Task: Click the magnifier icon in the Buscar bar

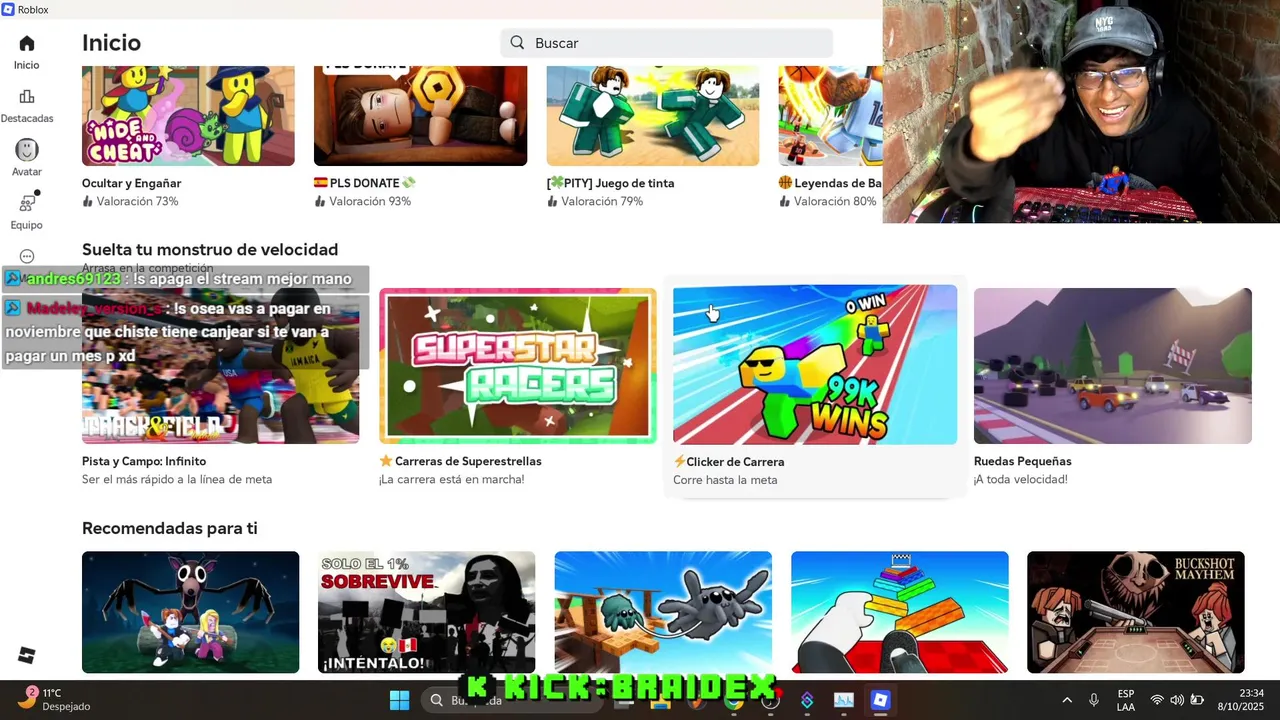Action: tap(517, 43)
